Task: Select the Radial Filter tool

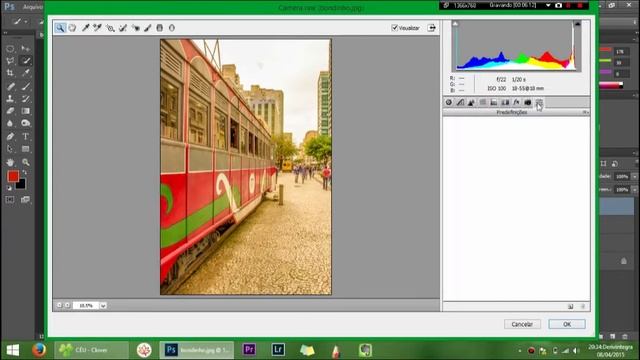Action: (x=172, y=28)
